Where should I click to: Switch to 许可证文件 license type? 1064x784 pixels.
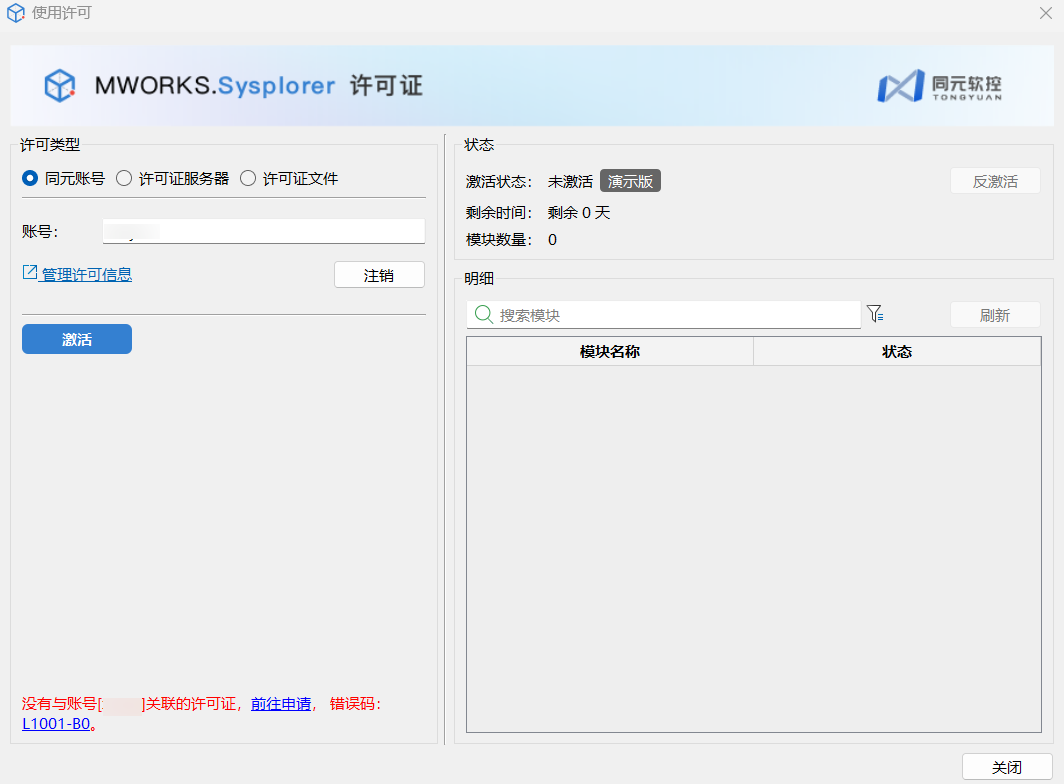[248, 179]
